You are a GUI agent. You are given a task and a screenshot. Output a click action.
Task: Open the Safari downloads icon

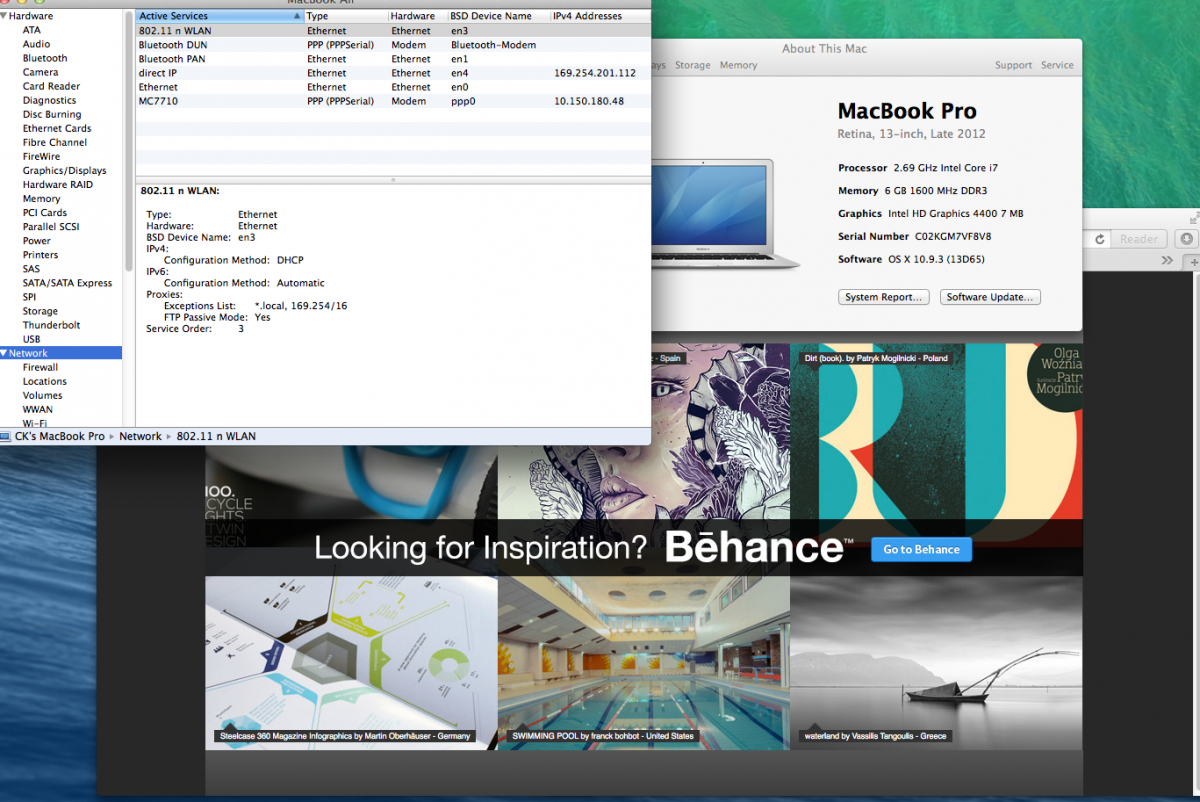click(1186, 239)
